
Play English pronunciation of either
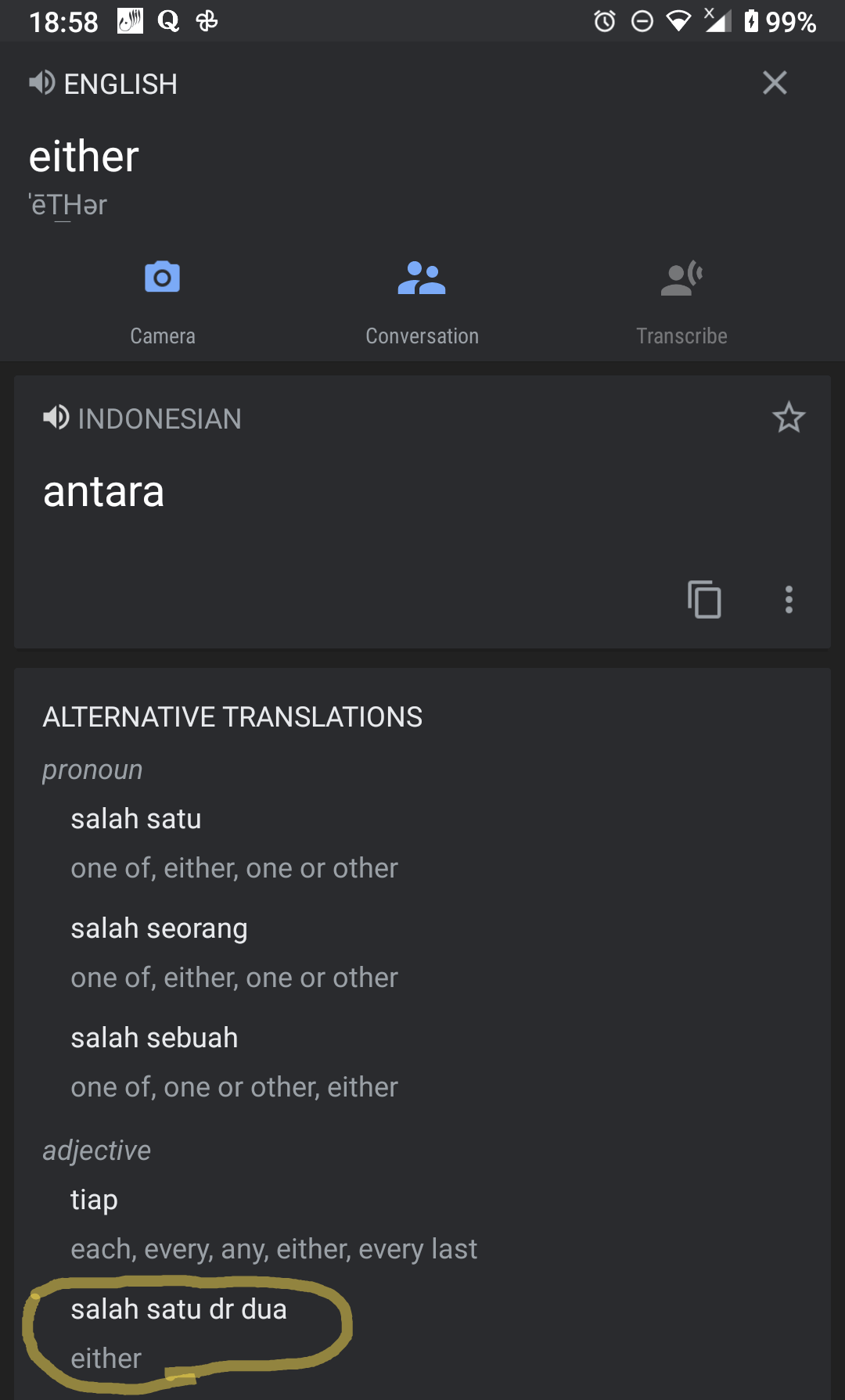coord(41,83)
